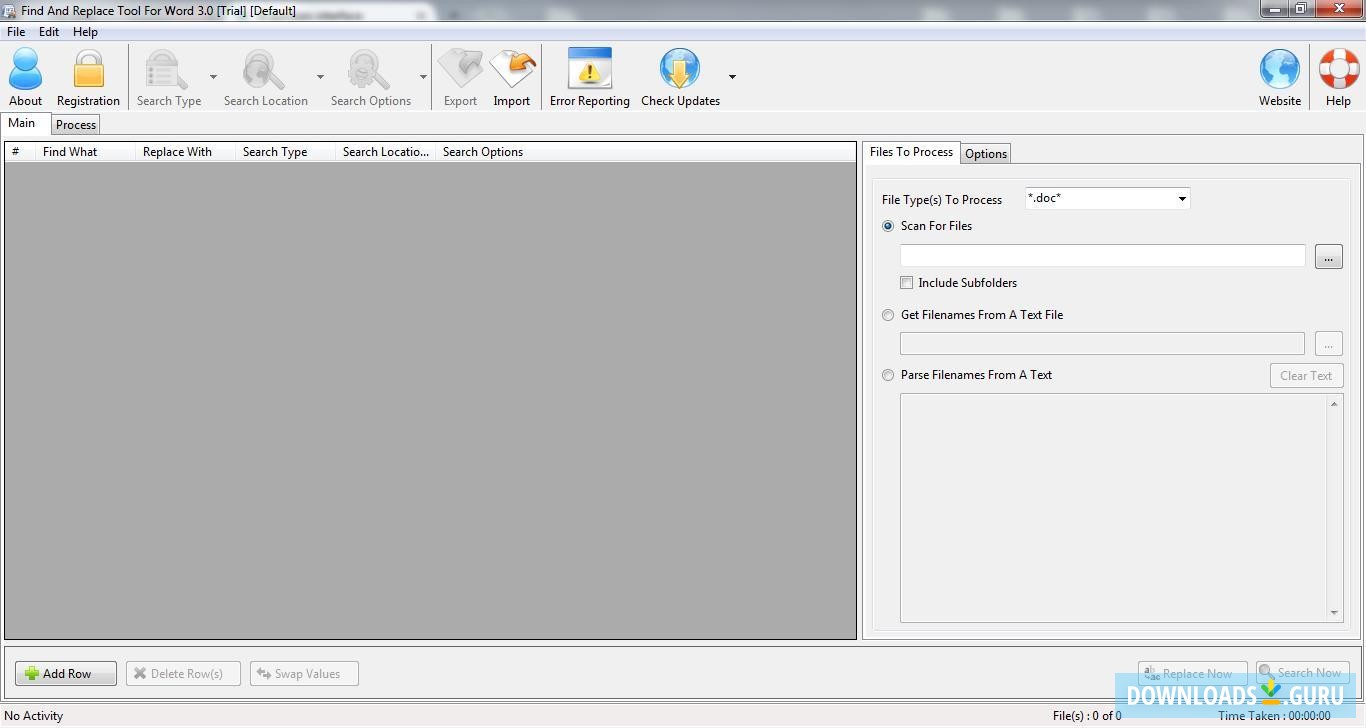Click the Search Options column header
Screen dimensions: 1366x728
(x=483, y=152)
